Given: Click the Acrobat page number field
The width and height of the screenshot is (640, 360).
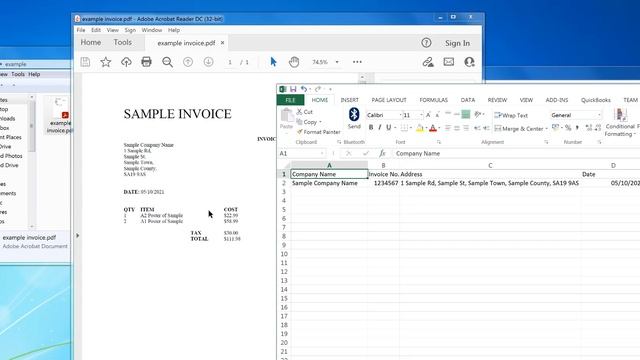Looking at the screenshot, I should [230, 62].
